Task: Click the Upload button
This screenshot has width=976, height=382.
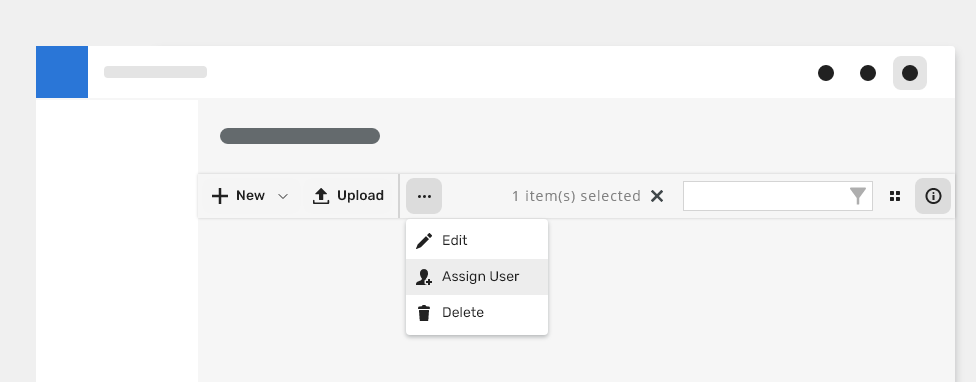Action: coord(348,196)
